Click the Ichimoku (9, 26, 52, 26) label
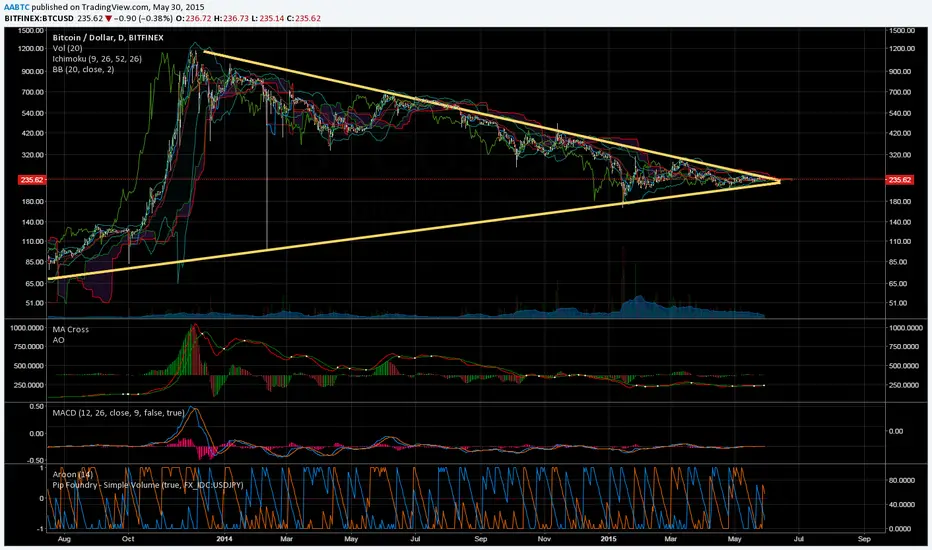 click(97, 59)
